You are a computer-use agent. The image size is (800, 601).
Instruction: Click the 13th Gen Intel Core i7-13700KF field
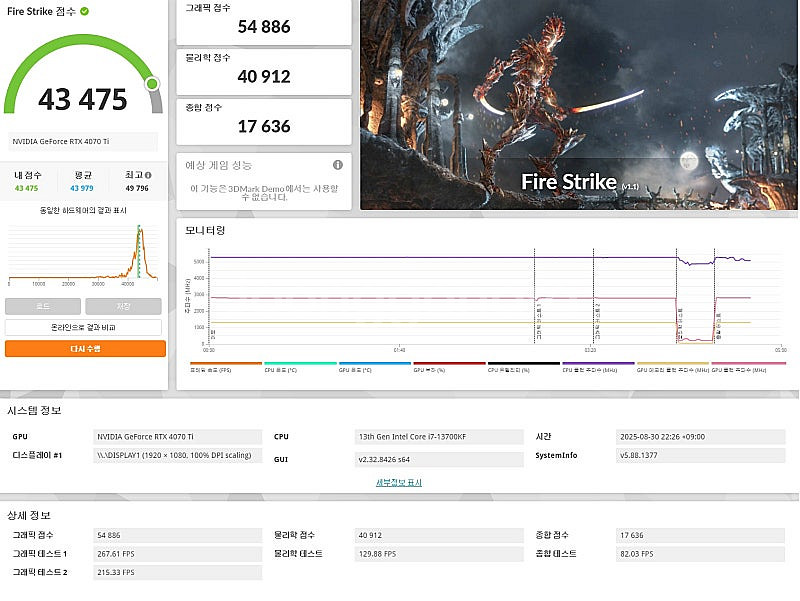(x=439, y=437)
